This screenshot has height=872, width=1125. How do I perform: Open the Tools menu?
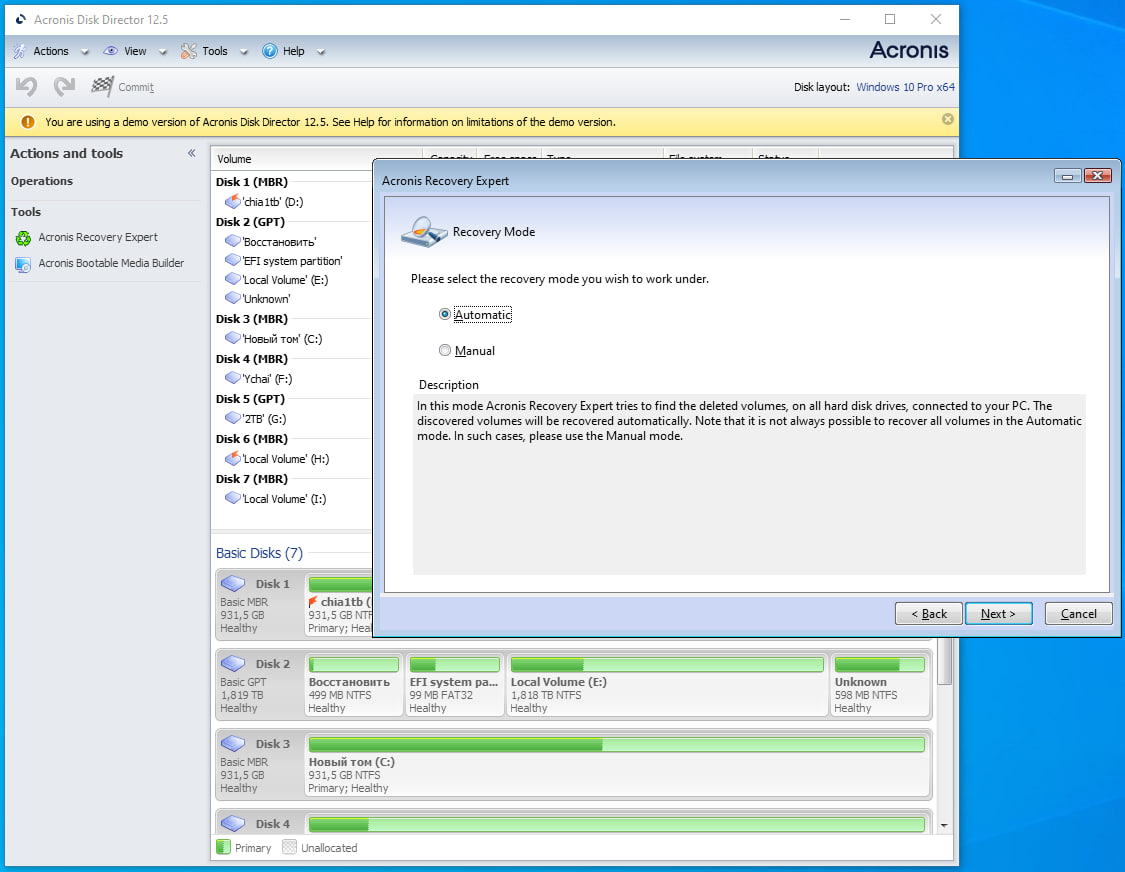tap(215, 51)
